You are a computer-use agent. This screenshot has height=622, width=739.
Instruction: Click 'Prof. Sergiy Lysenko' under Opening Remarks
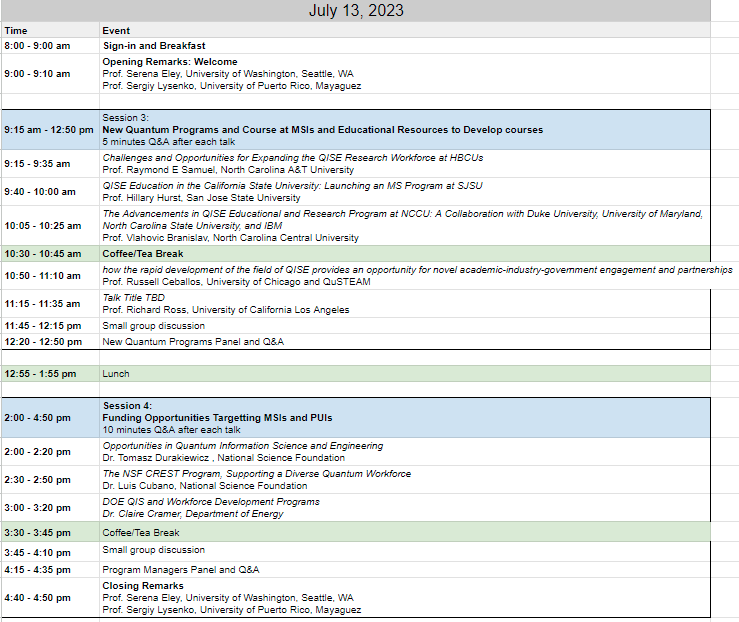232,86
